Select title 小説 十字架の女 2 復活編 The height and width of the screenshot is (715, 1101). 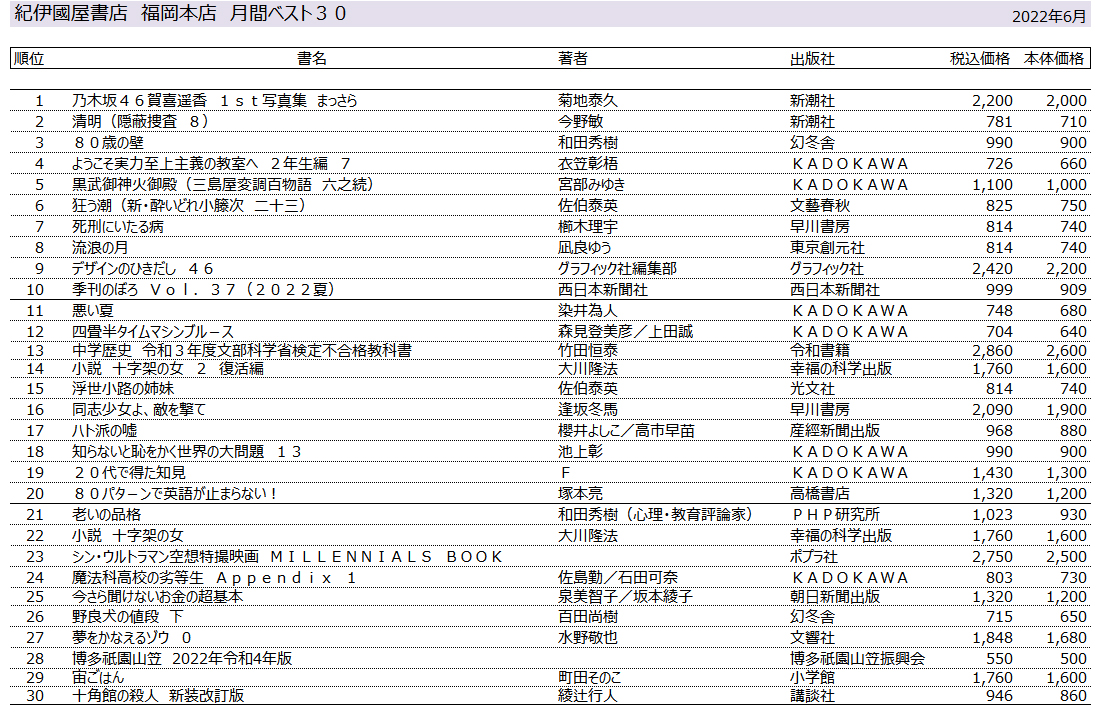[168, 368]
